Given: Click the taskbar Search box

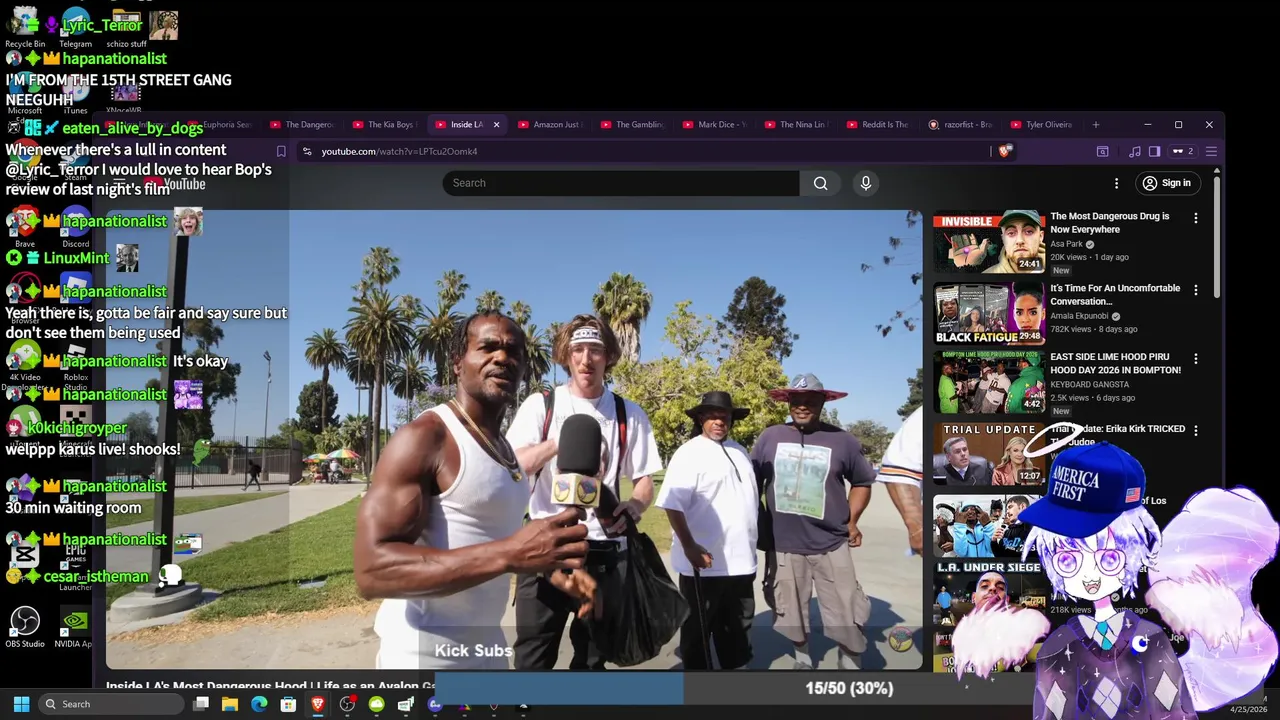Looking at the screenshot, I should tap(110, 704).
